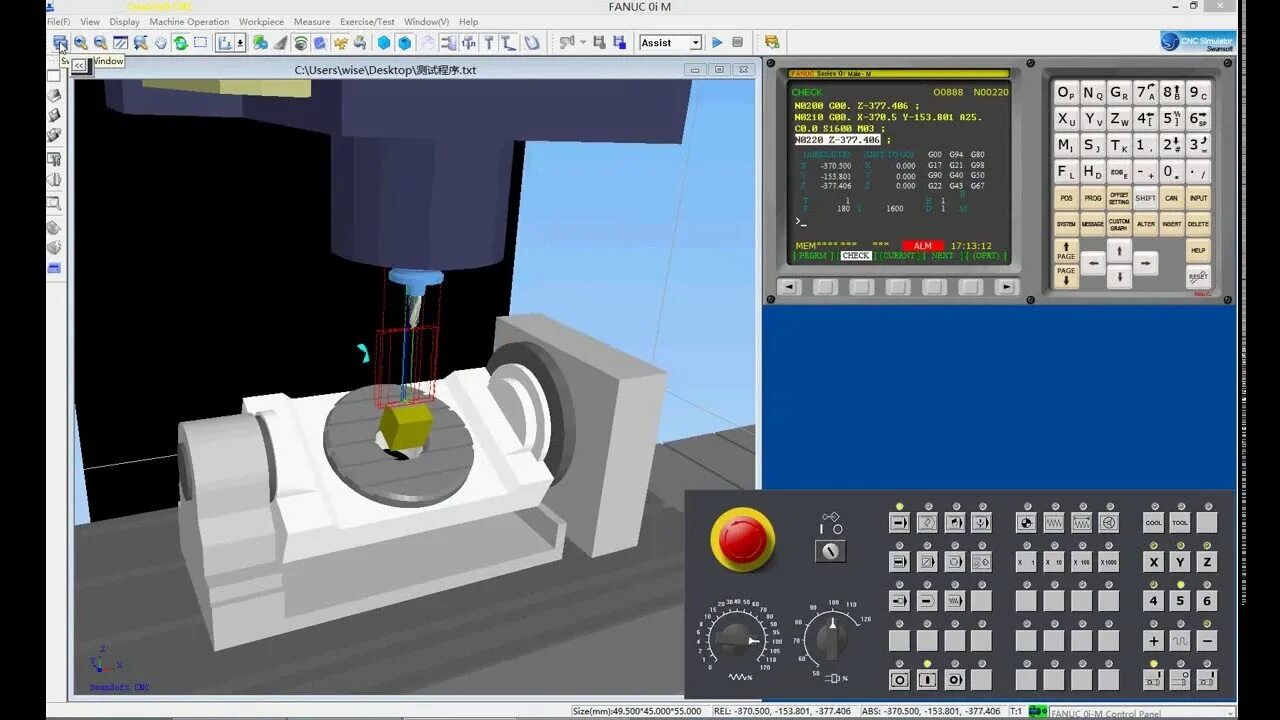The width and height of the screenshot is (1280, 720).
Task: Click the CAN key on the keypad
Action: coord(1171,198)
